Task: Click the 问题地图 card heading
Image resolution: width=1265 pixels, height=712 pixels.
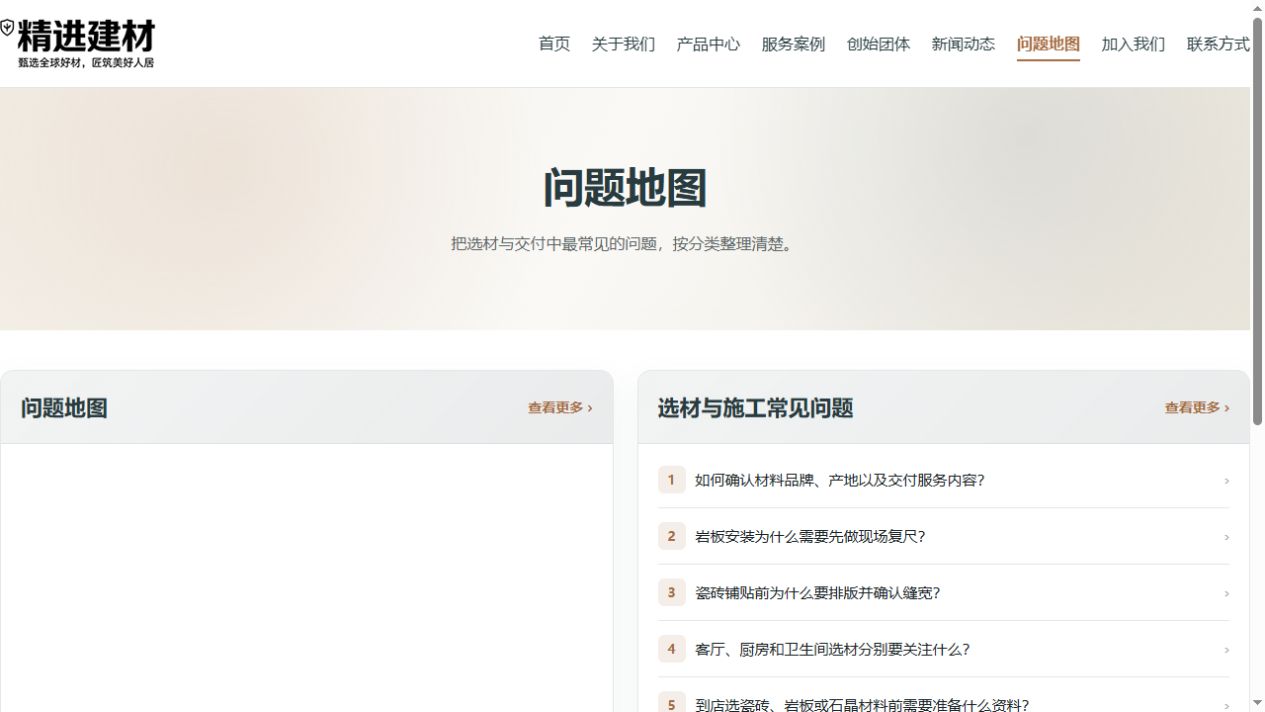Action: tap(64, 408)
